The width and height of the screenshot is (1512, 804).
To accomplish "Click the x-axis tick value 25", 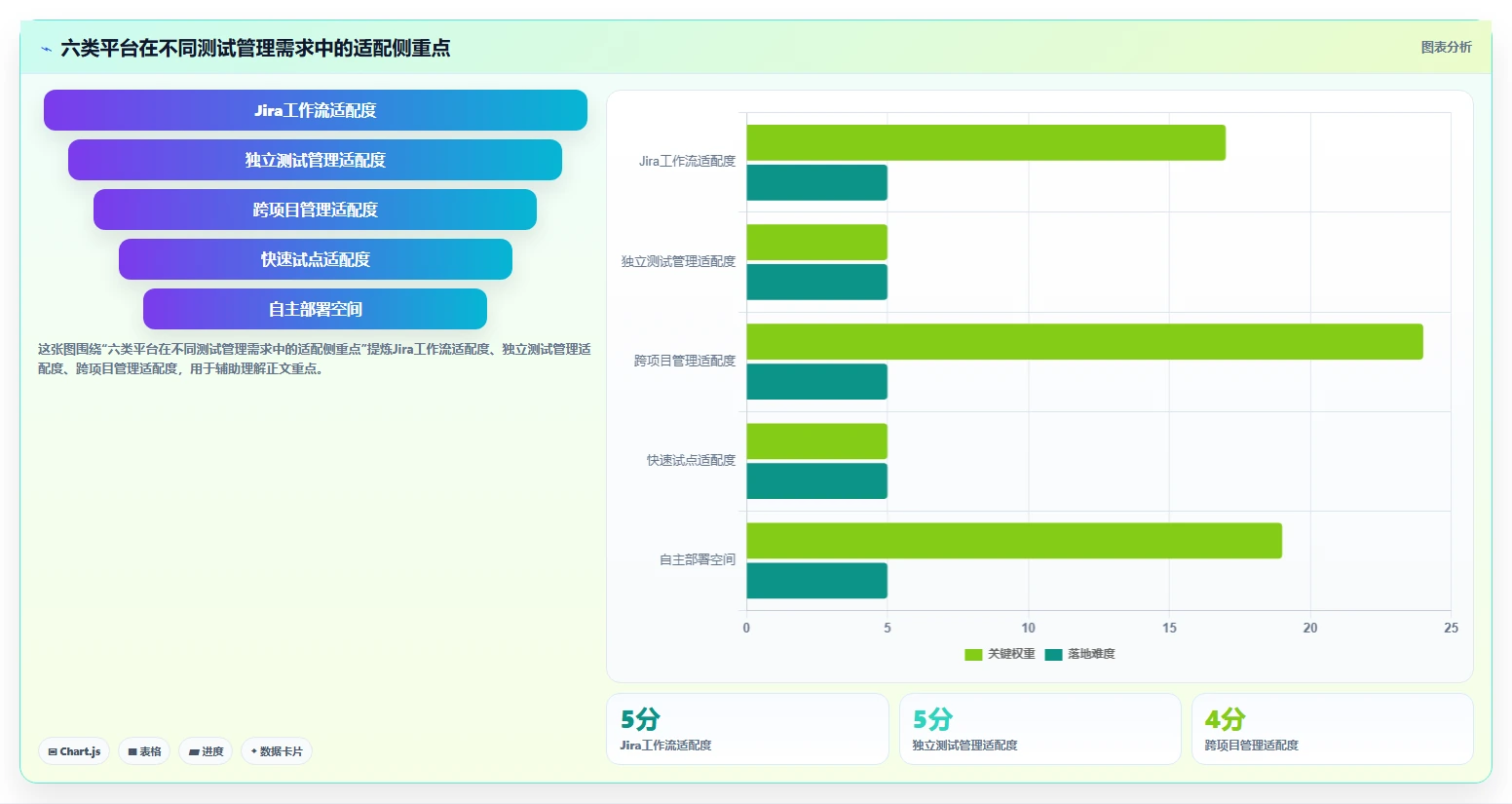I will [1451, 628].
